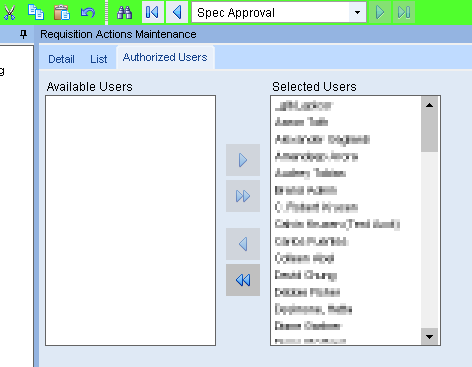Screen dimensions: 472x367
Task: Click the Selected Users scroll down arrow
Action: (429, 337)
